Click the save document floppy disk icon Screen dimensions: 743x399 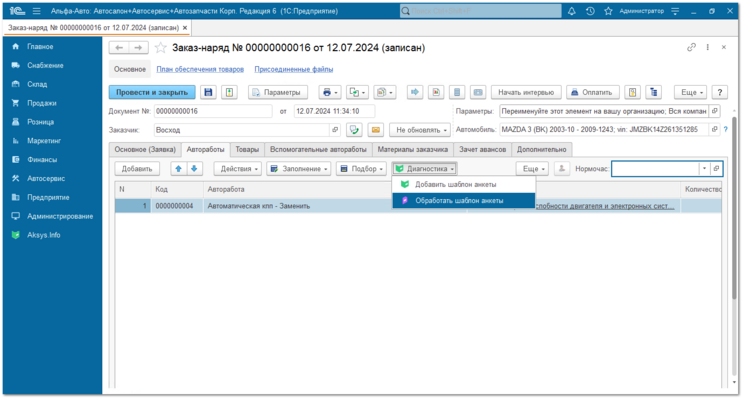pos(208,92)
